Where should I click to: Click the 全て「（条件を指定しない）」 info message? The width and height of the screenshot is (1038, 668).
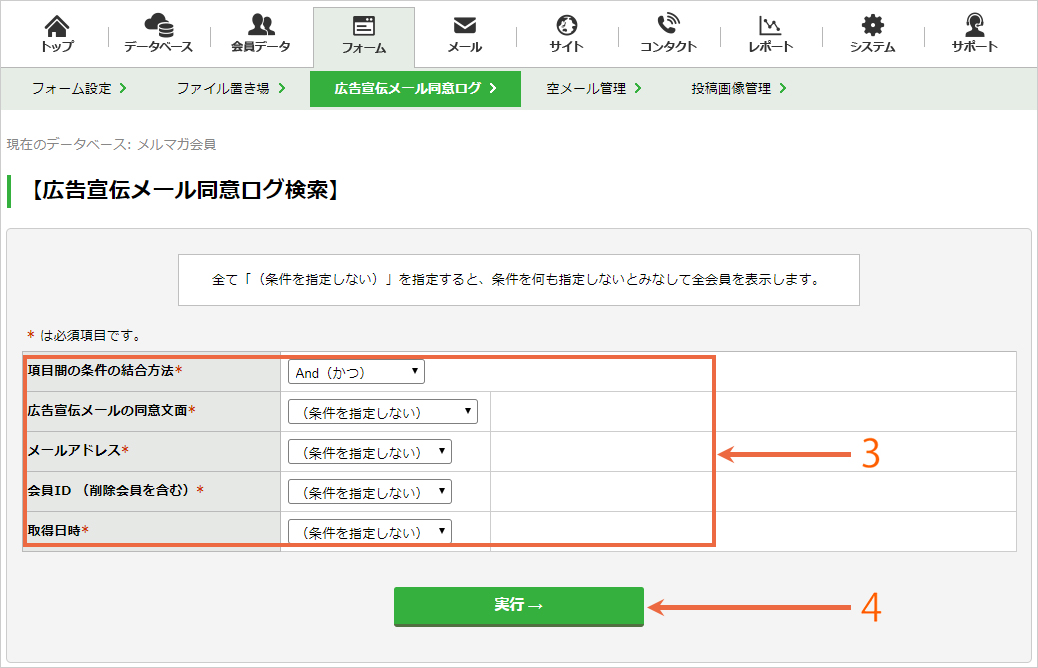[518, 280]
